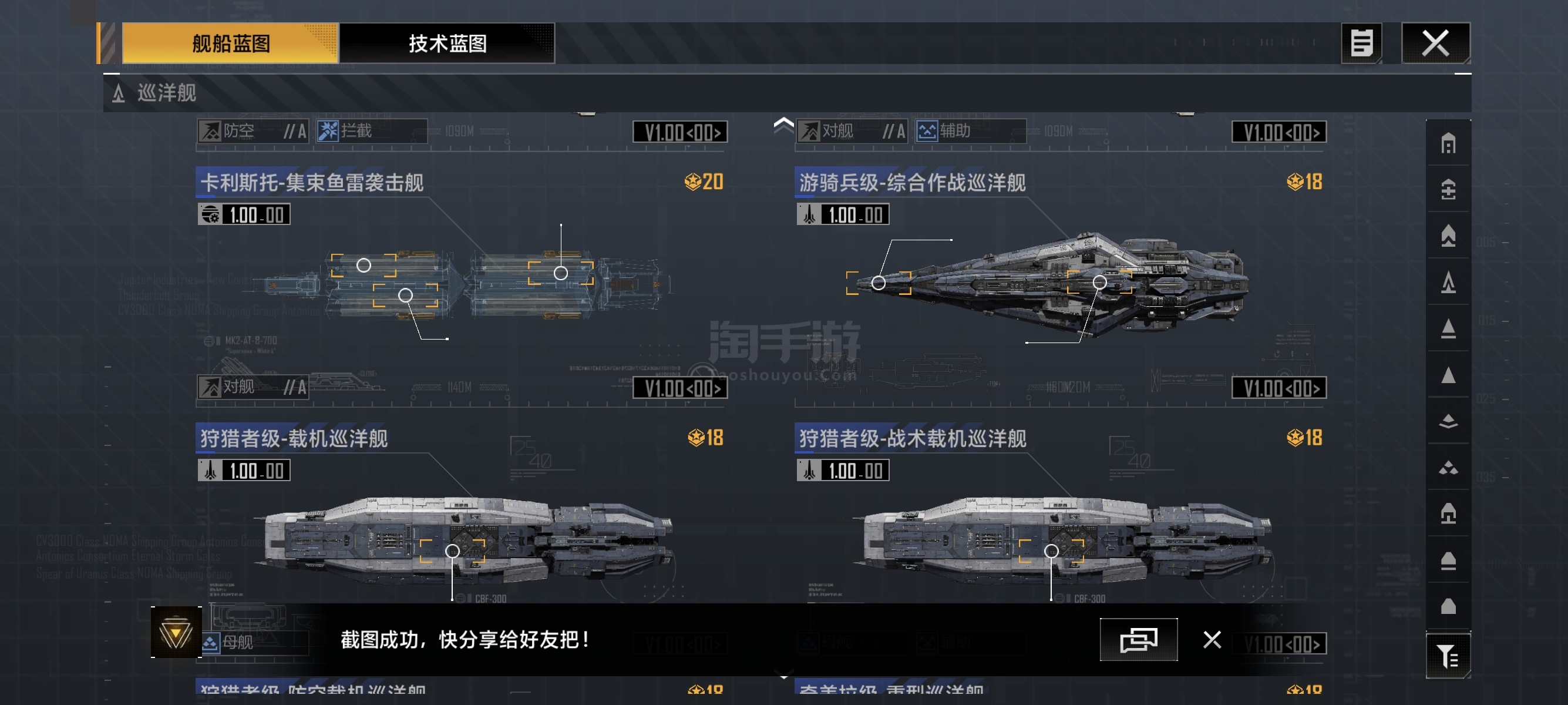
Task: Open the filter funnel icon in the sidebar
Action: tap(1448, 656)
